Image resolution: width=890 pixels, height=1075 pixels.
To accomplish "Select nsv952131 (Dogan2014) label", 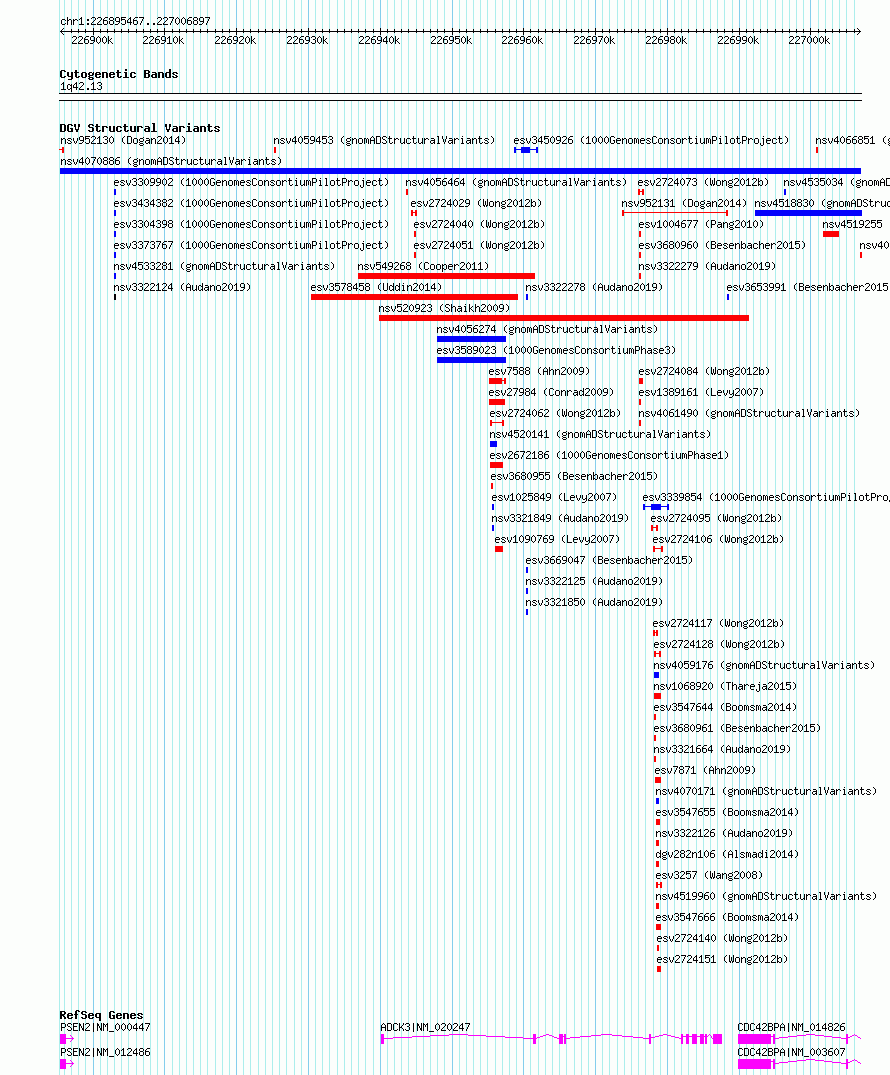I will coord(684,203).
